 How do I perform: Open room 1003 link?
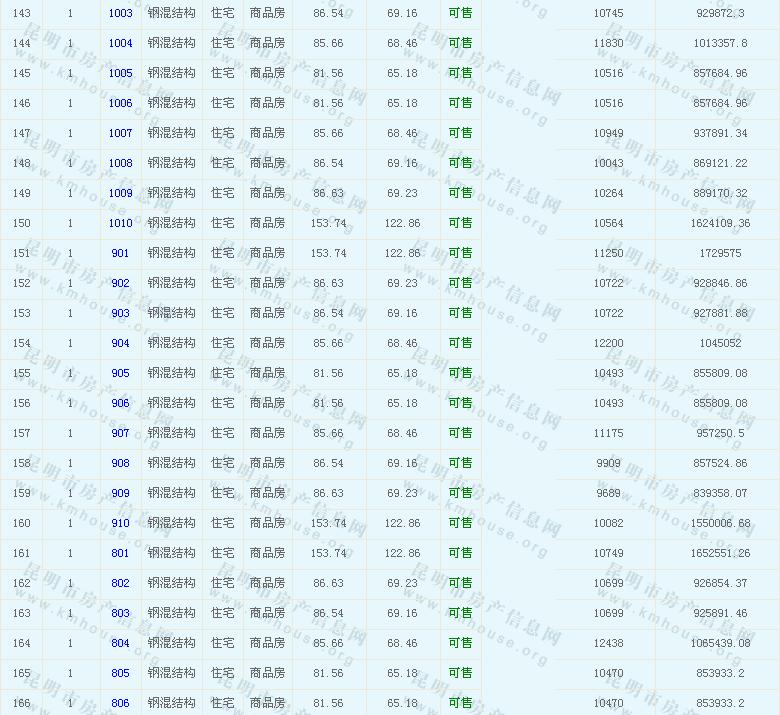pos(120,14)
